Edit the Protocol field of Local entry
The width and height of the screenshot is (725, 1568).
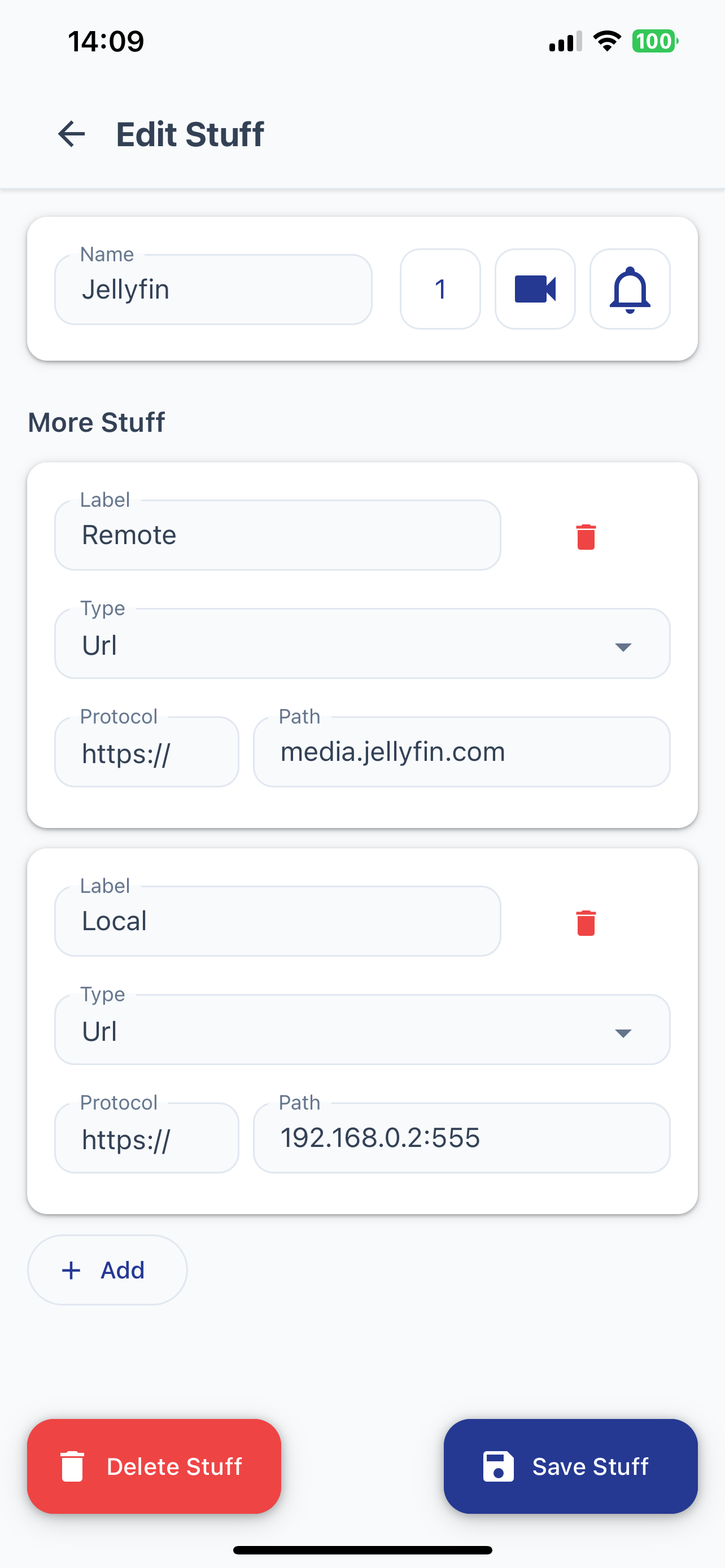147,1138
